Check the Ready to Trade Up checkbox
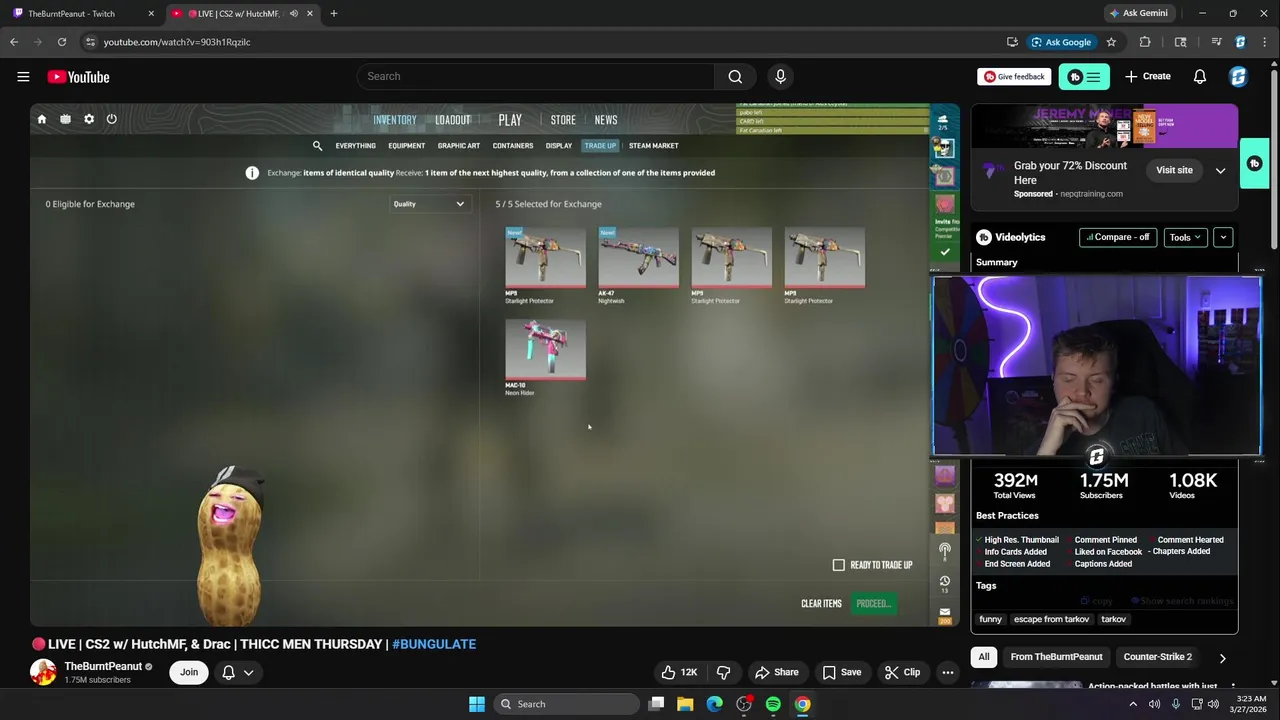Viewport: 1280px width, 720px height. (x=839, y=565)
